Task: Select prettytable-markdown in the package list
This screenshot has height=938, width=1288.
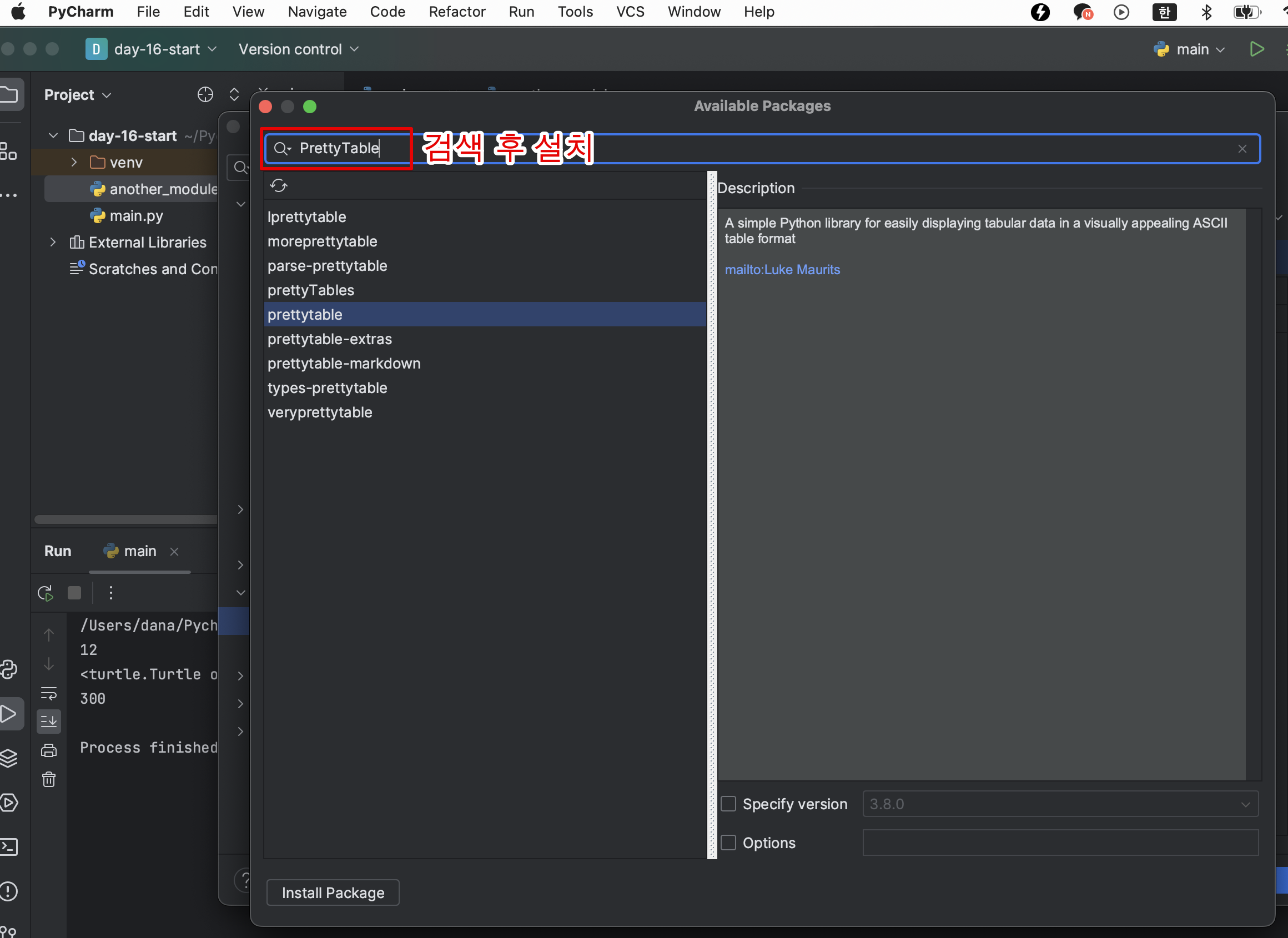Action: 485,364
